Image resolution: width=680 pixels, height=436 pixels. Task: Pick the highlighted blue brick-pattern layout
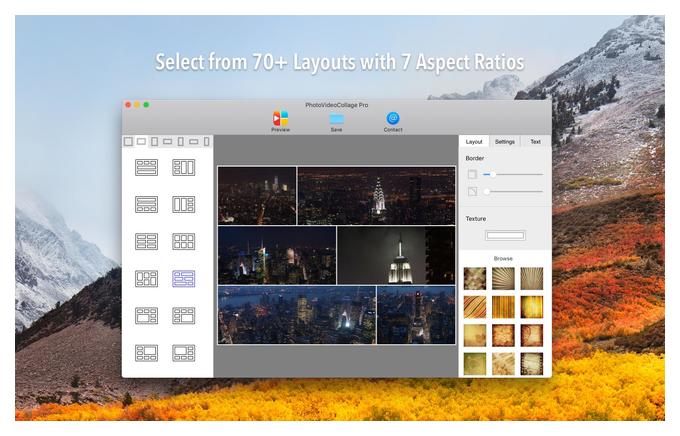coord(183,279)
